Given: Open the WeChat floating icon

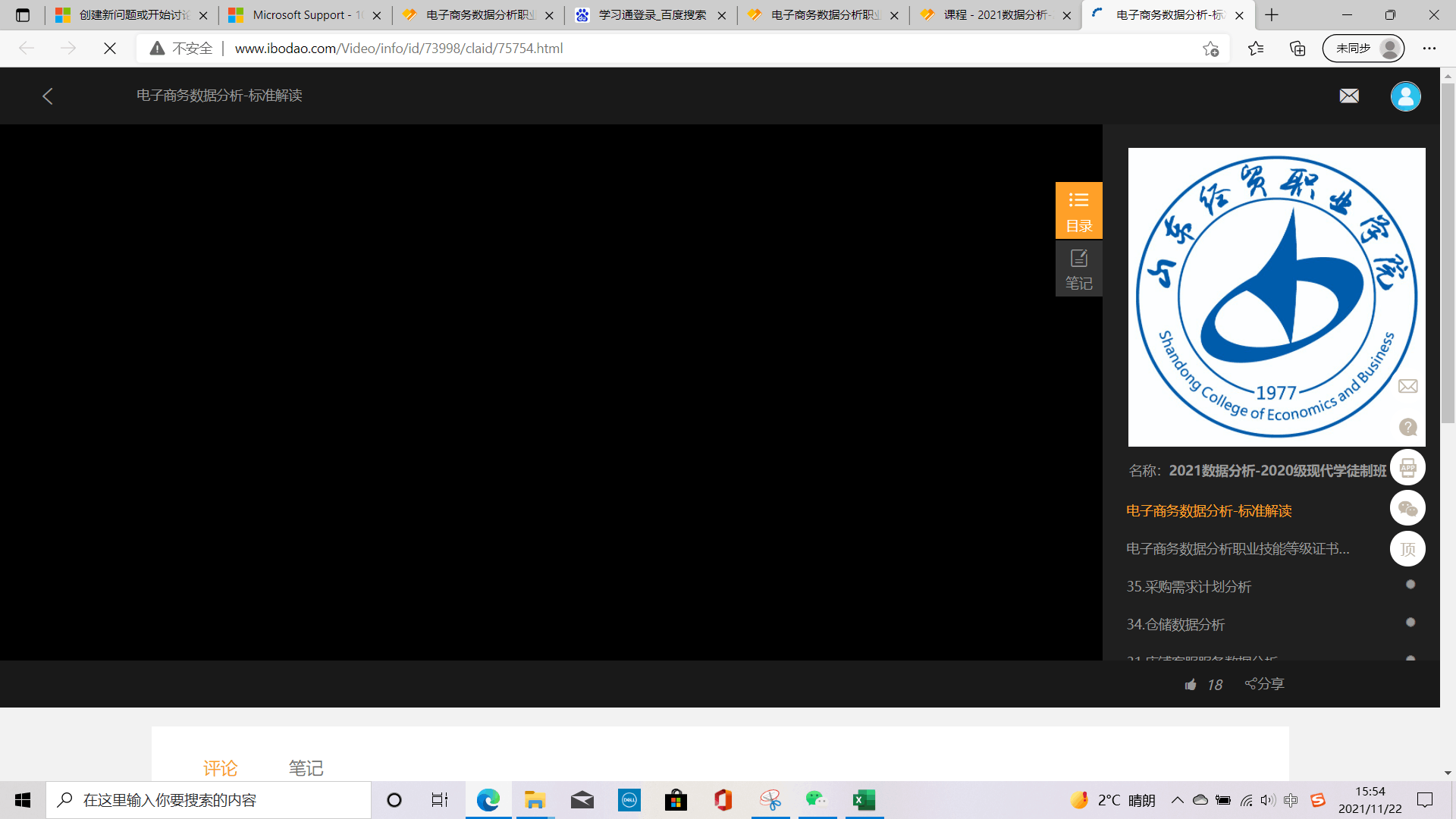Looking at the screenshot, I should (x=1407, y=508).
